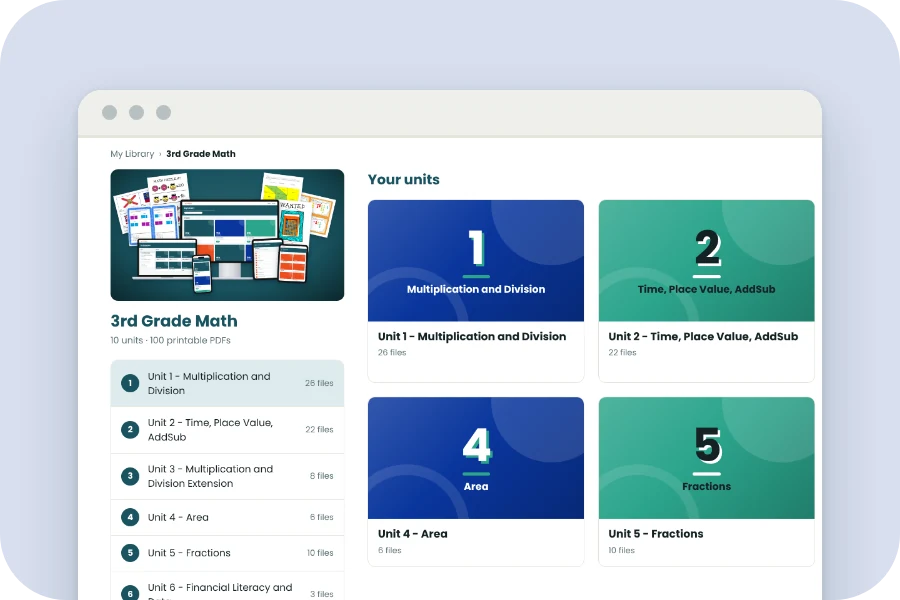Click the 'Your units' heading
The image size is (900, 600).
pyautogui.click(x=404, y=180)
